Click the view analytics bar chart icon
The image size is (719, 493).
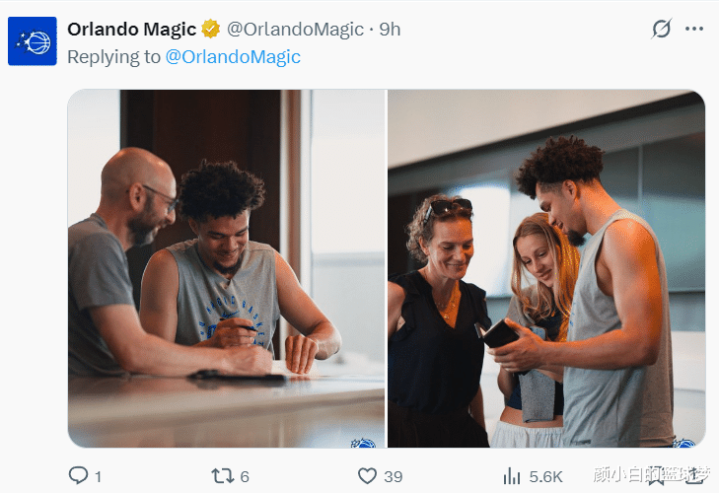point(512,476)
